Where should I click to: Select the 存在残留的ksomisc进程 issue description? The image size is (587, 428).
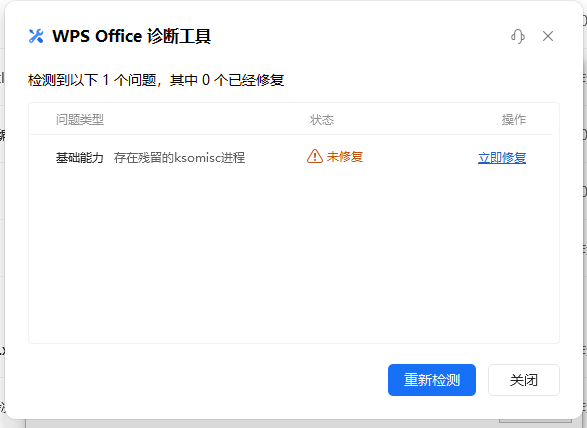(179, 158)
